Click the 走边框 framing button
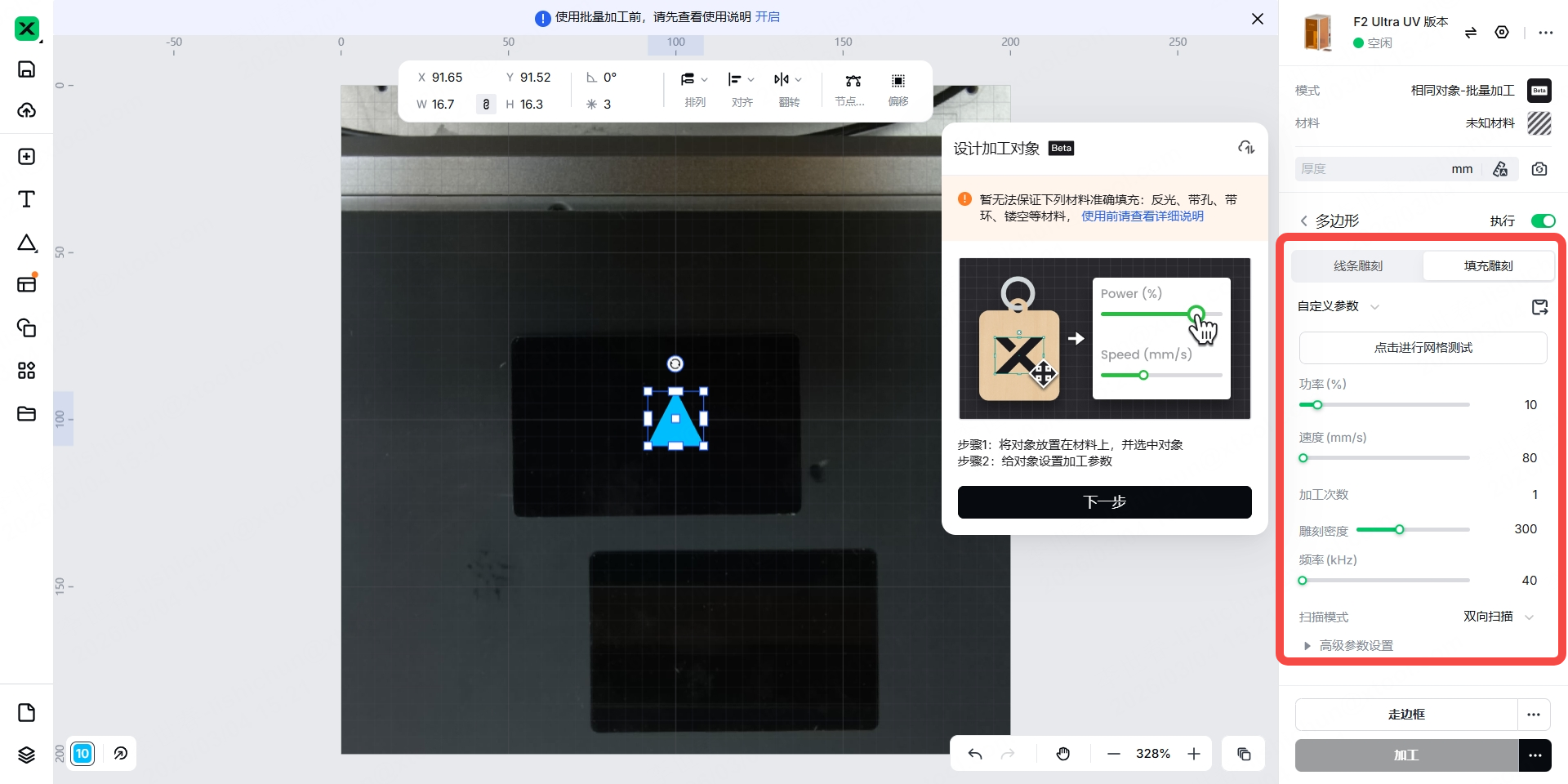 (x=1405, y=715)
